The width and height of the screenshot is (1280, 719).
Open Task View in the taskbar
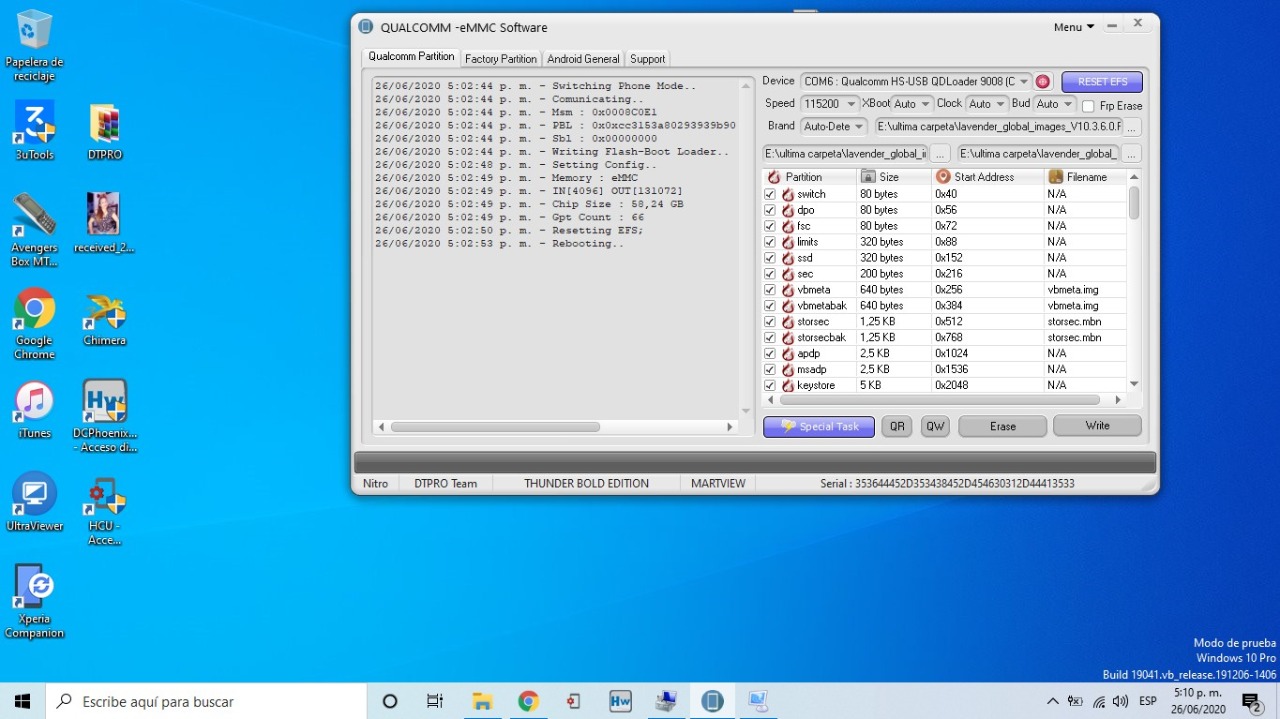(x=435, y=701)
